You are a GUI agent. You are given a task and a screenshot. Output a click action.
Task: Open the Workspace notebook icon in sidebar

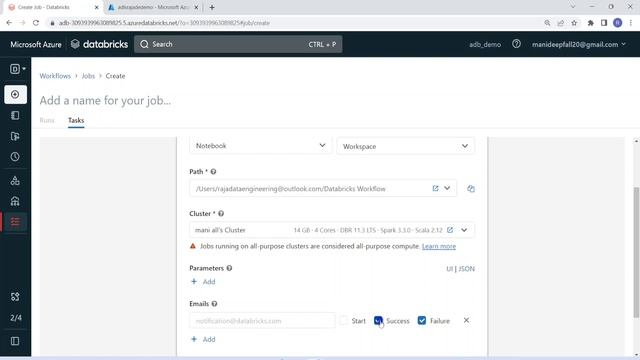(15, 116)
